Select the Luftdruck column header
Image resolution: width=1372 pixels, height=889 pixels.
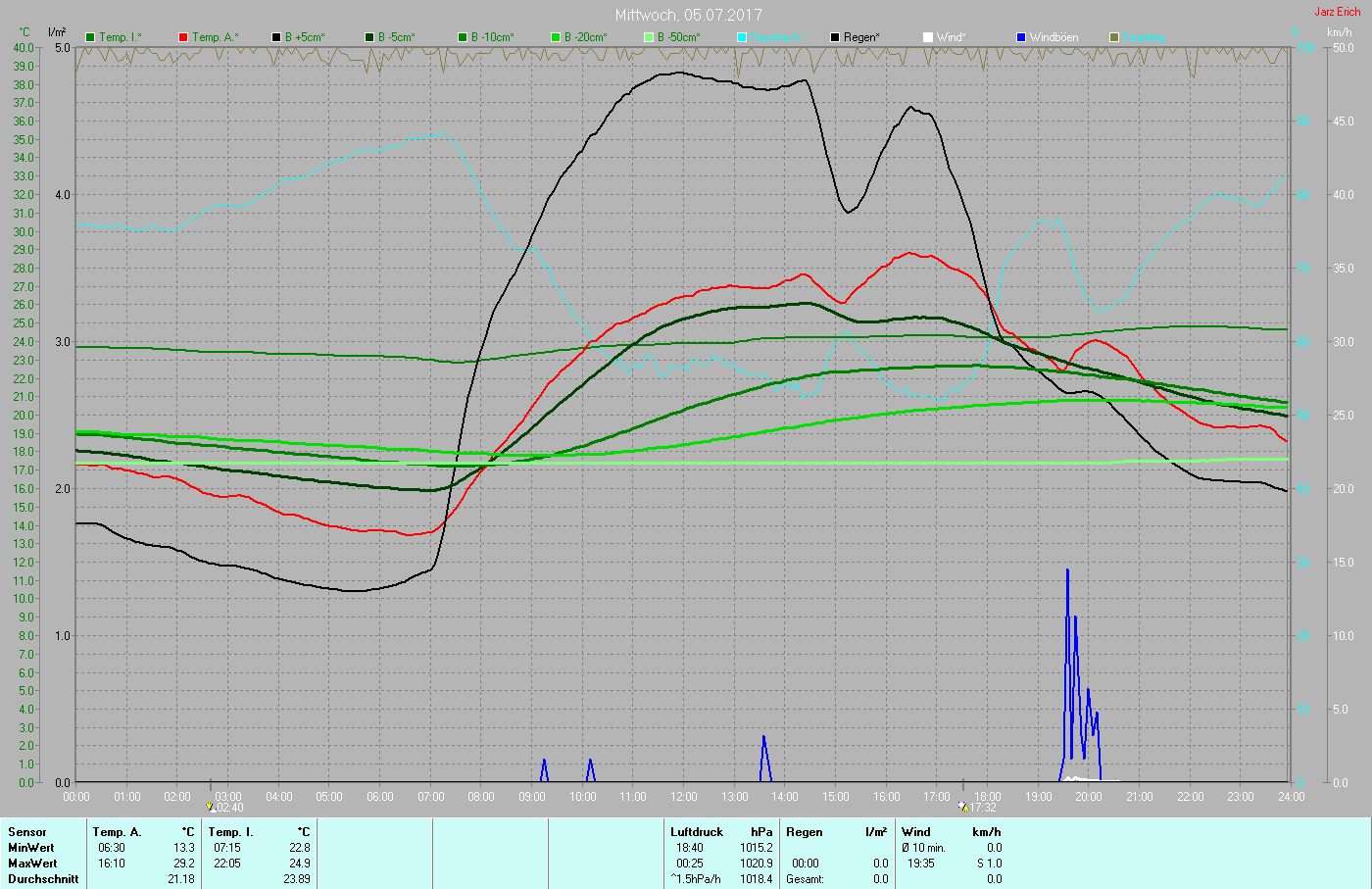[x=696, y=832]
